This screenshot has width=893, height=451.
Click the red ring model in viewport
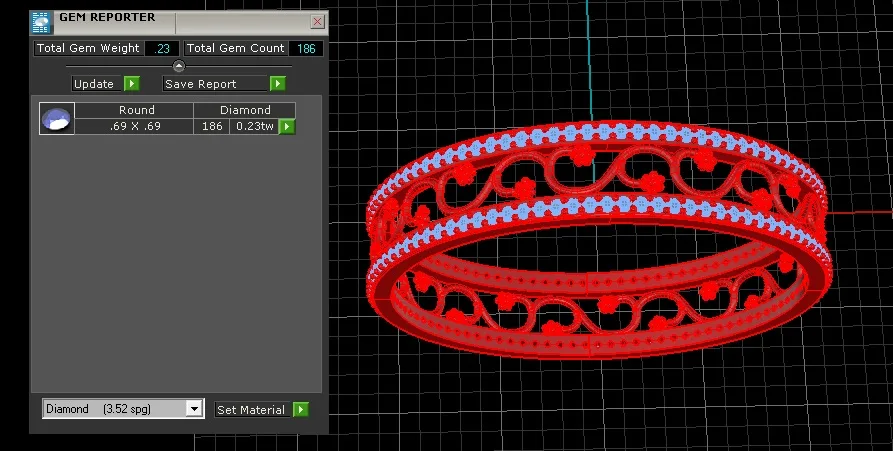coord(599,239)
